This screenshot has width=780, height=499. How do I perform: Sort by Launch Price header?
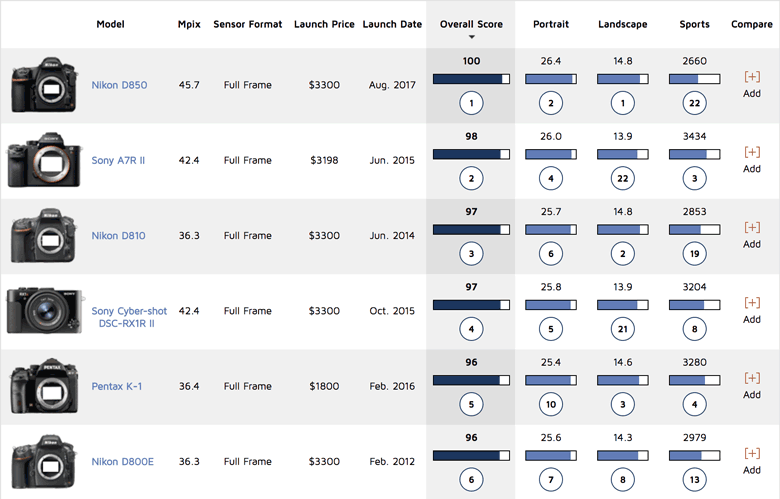(324, 24)
